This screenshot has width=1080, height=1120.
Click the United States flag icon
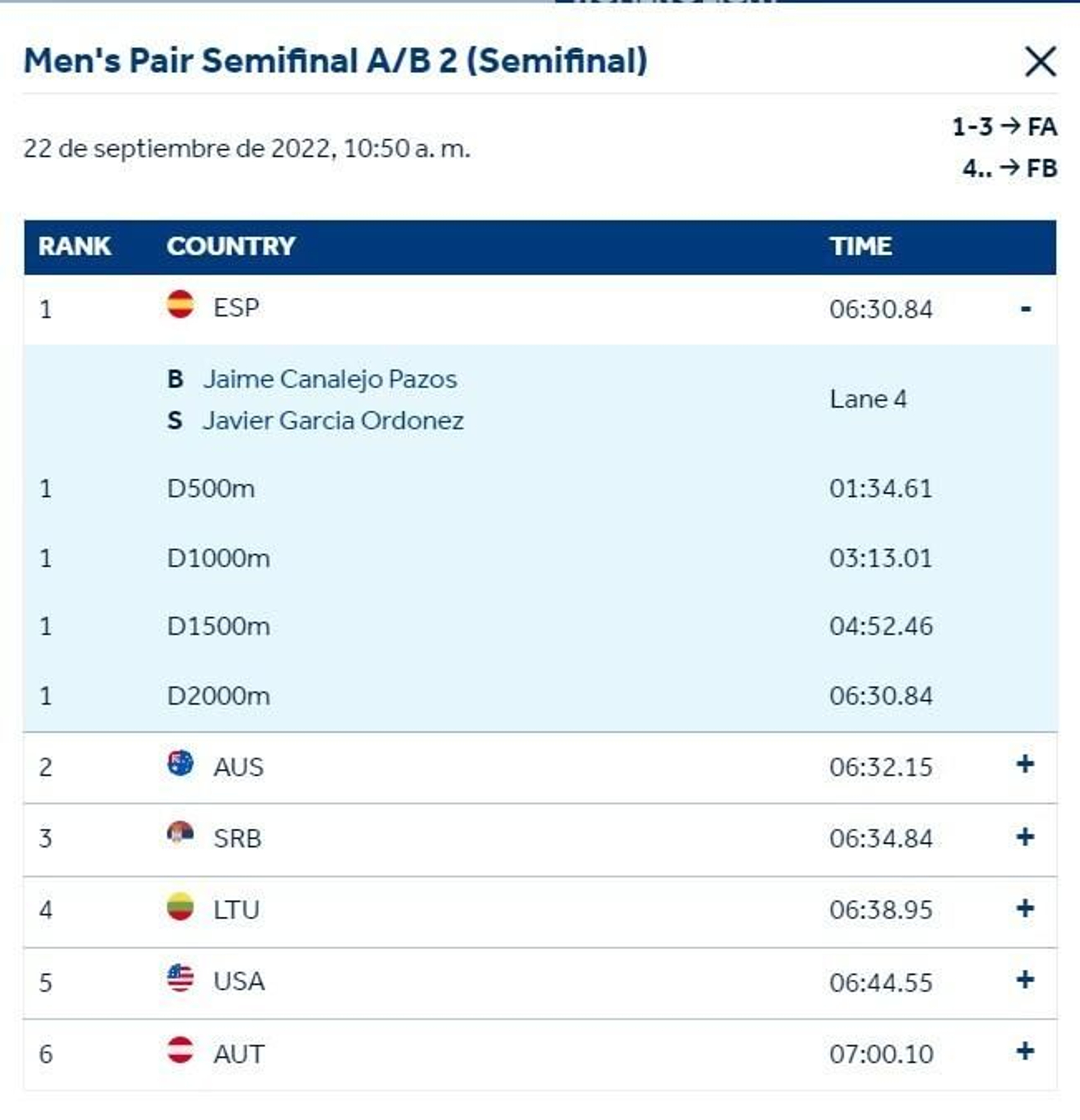[180, 978]
